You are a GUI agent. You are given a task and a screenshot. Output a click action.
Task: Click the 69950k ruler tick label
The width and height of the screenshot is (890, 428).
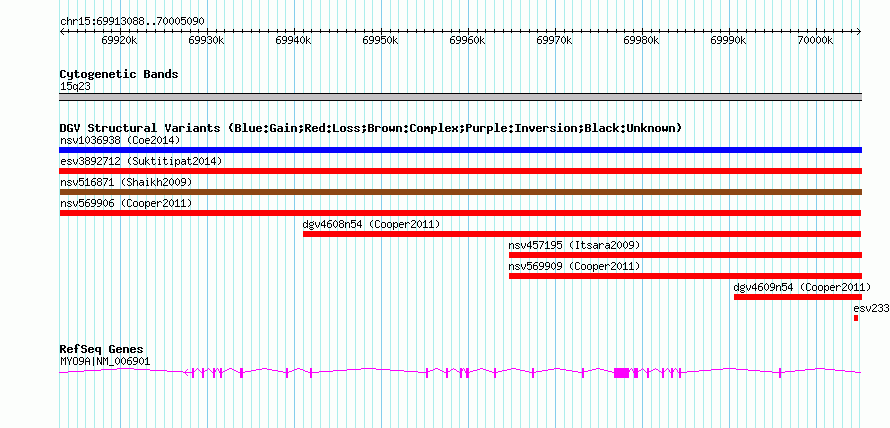[380, 40]
